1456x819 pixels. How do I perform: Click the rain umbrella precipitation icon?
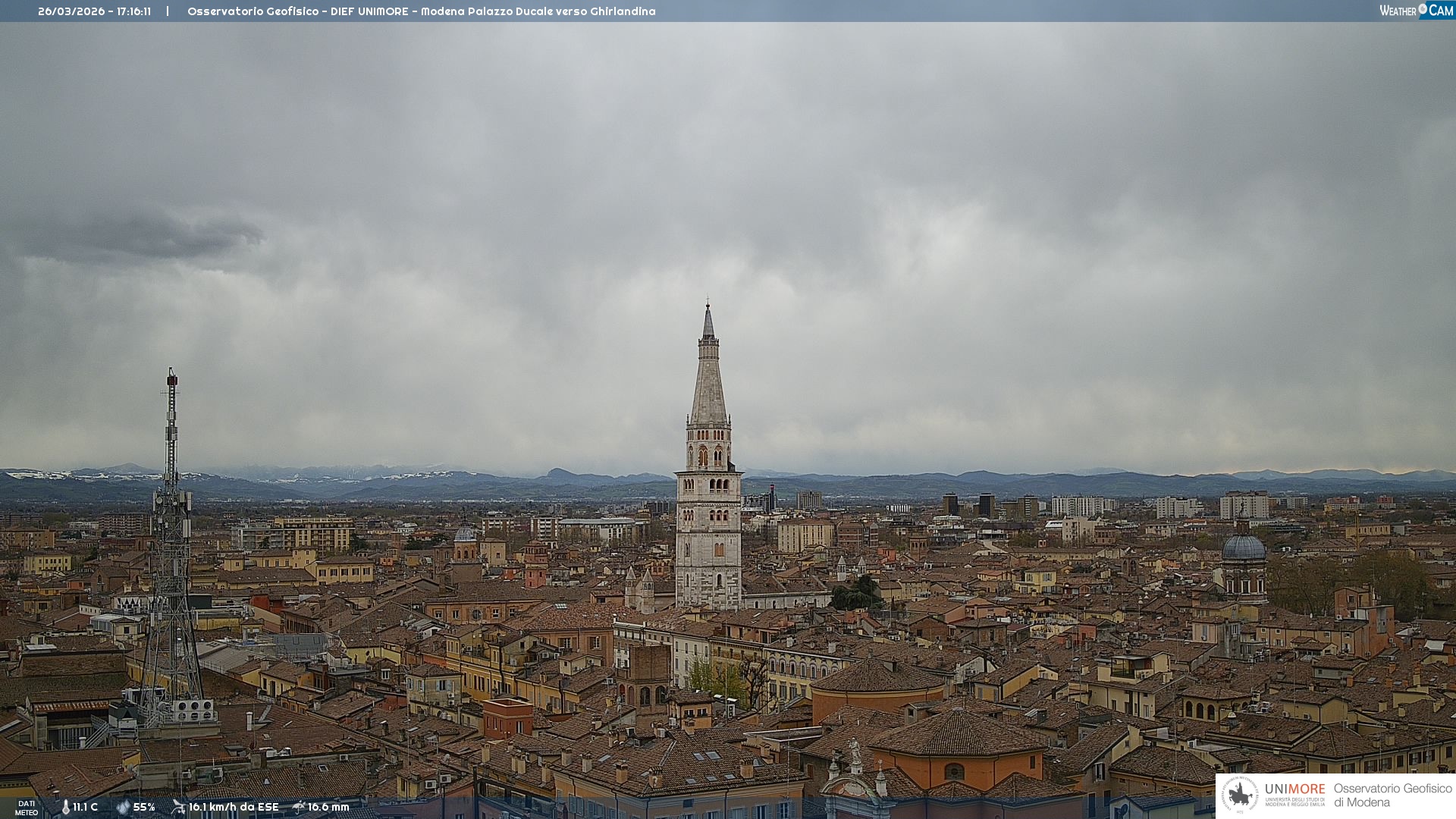[x=299, y=807]
